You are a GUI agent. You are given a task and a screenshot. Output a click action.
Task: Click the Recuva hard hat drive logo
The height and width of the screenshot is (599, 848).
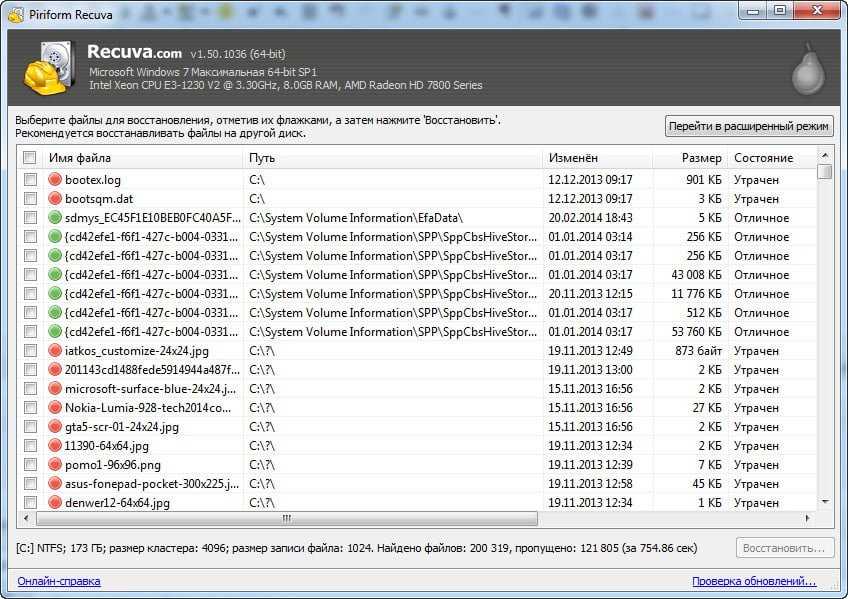(x=45, y=67)
